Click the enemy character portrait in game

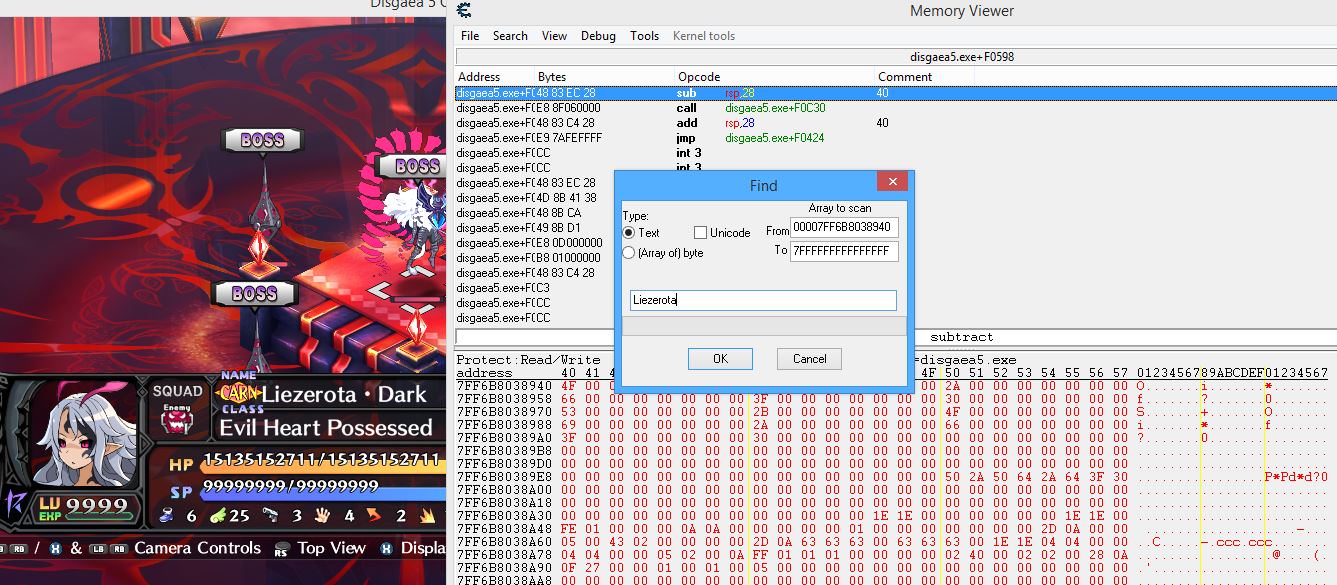(87, 437)
